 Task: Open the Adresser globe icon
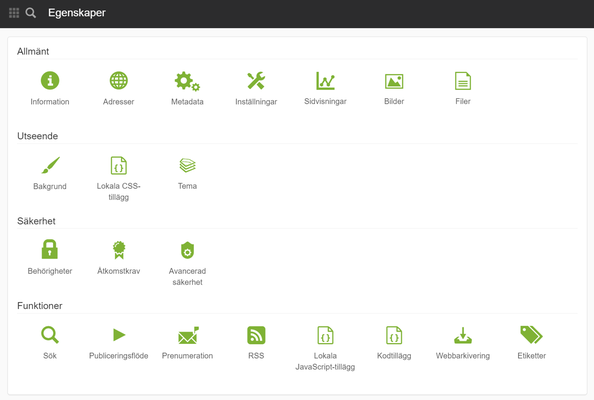(x=119, y=80)
